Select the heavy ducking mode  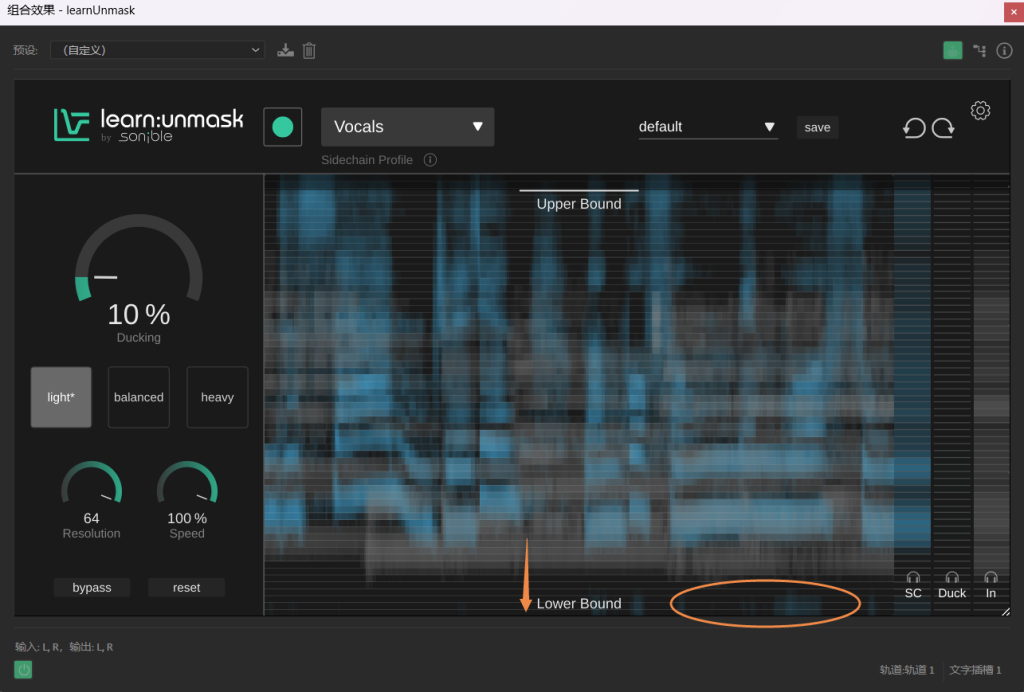pyautogui.click(x=217, y=397)
